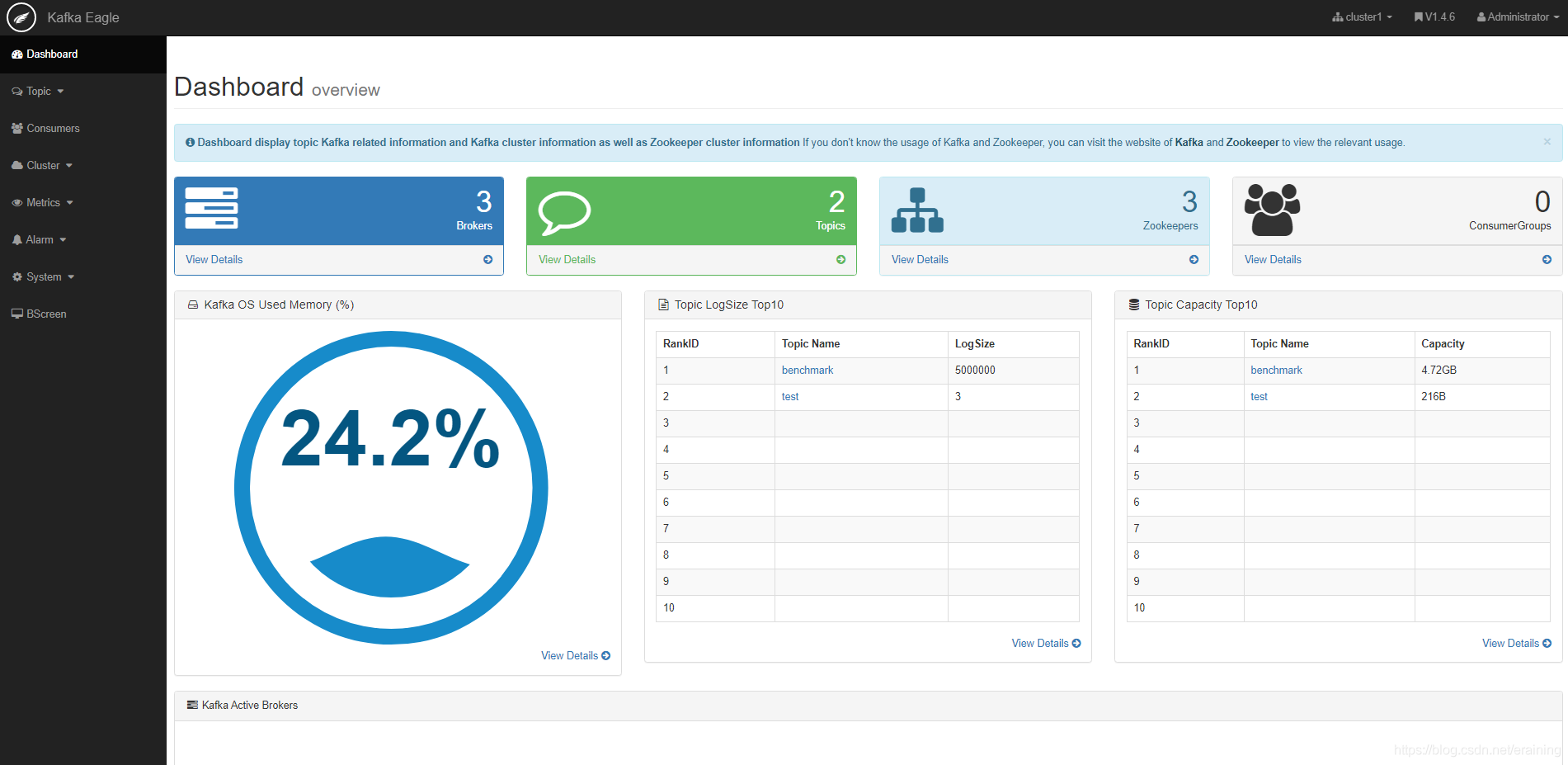Click arrow icon in Brokers card footer
This screenshot has height=765, width=1568.
click(488, 260)
